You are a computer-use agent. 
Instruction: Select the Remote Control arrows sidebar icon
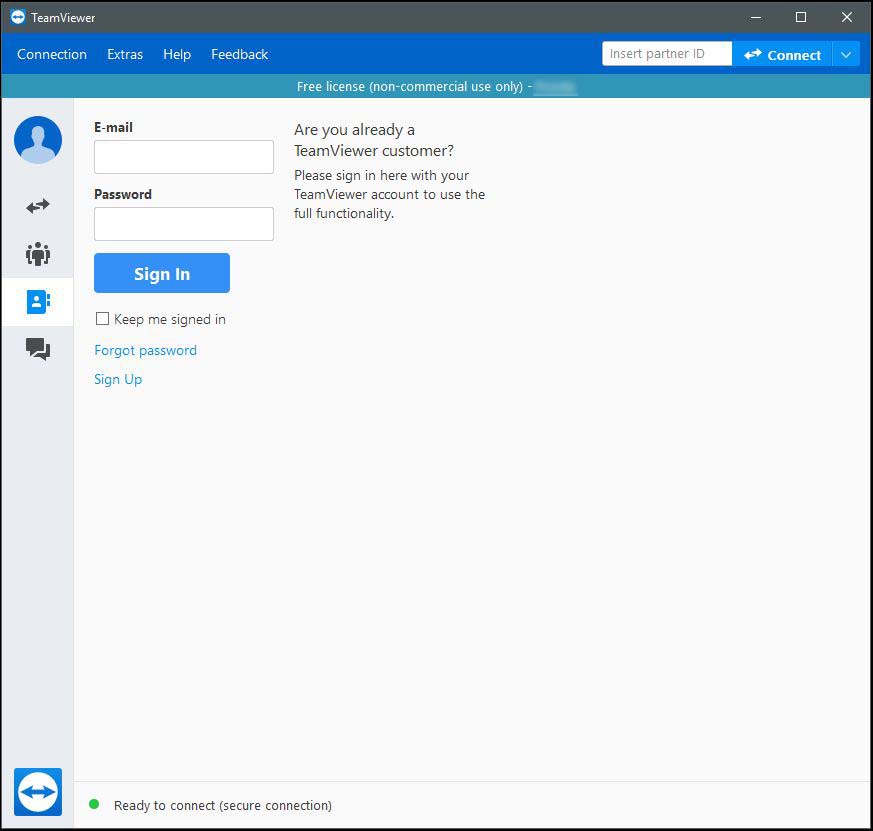click(x=38, y=206)
